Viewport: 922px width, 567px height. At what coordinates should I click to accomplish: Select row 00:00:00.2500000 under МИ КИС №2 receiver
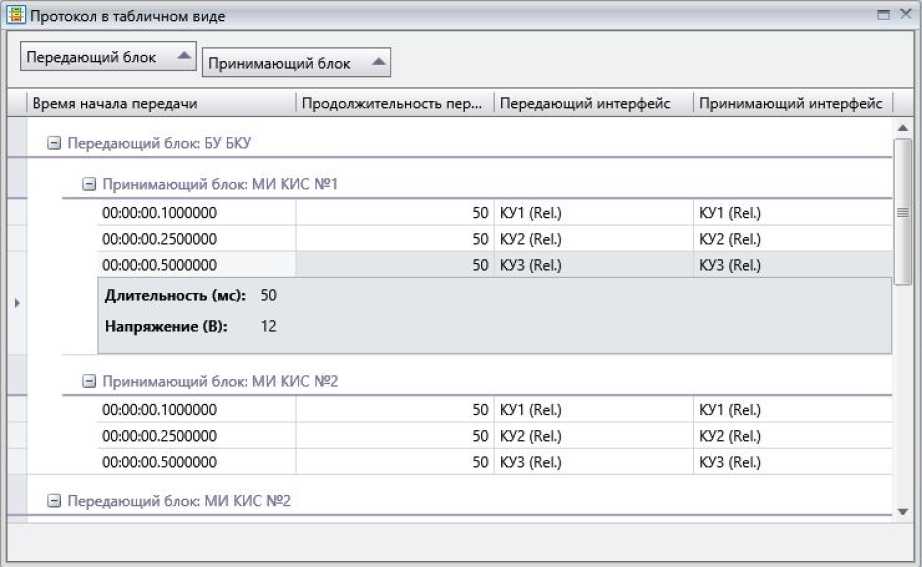coord(495,436)
